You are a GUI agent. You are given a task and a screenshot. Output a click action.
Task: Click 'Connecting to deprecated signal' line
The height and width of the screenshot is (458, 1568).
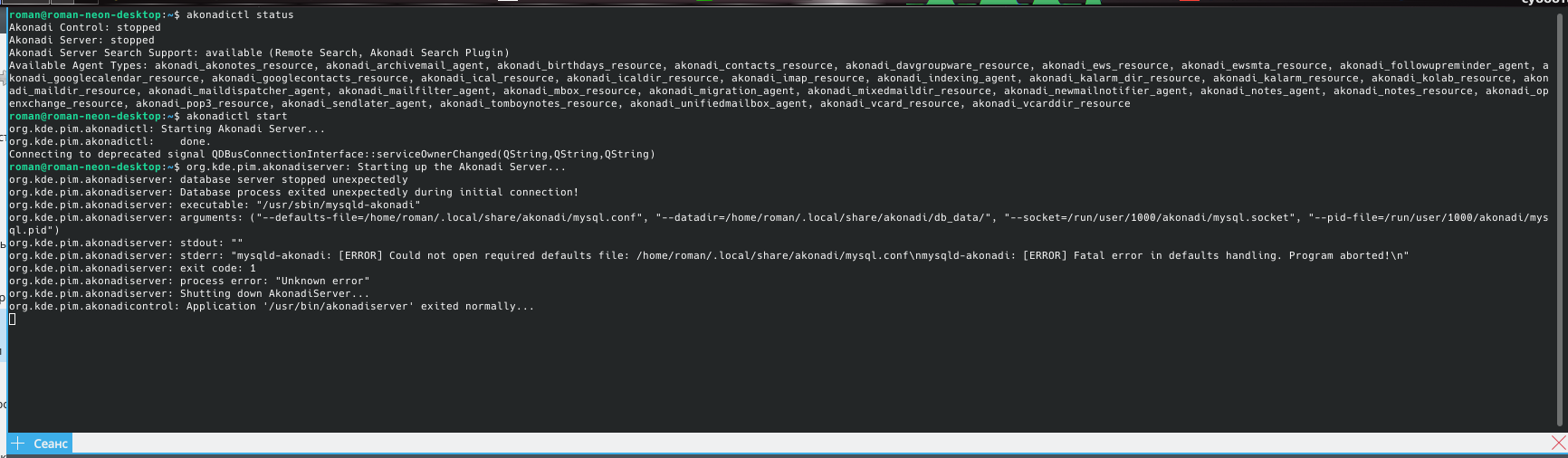(331, 155)
